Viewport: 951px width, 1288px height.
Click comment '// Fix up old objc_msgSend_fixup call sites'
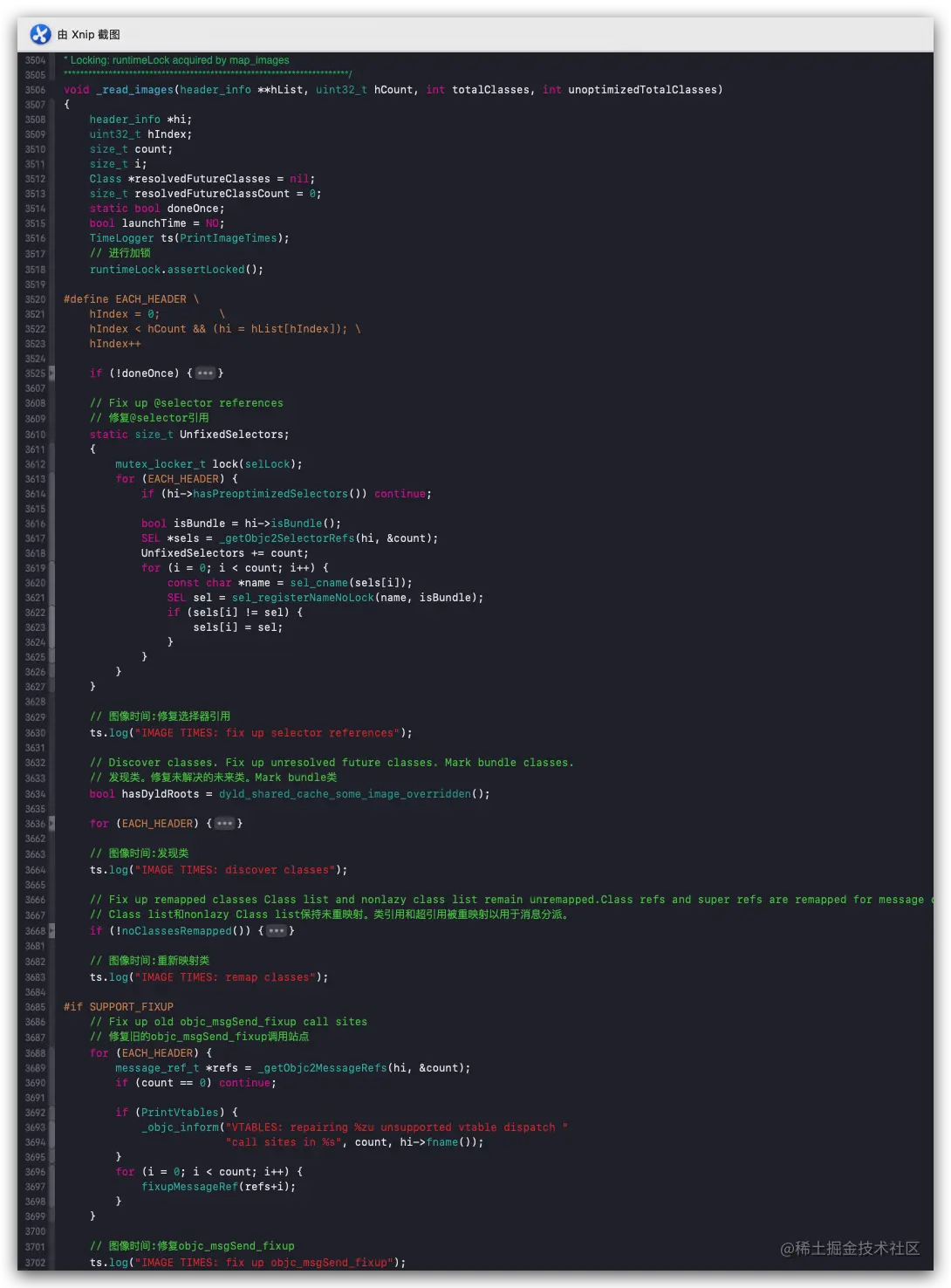tap(229, 1022)
